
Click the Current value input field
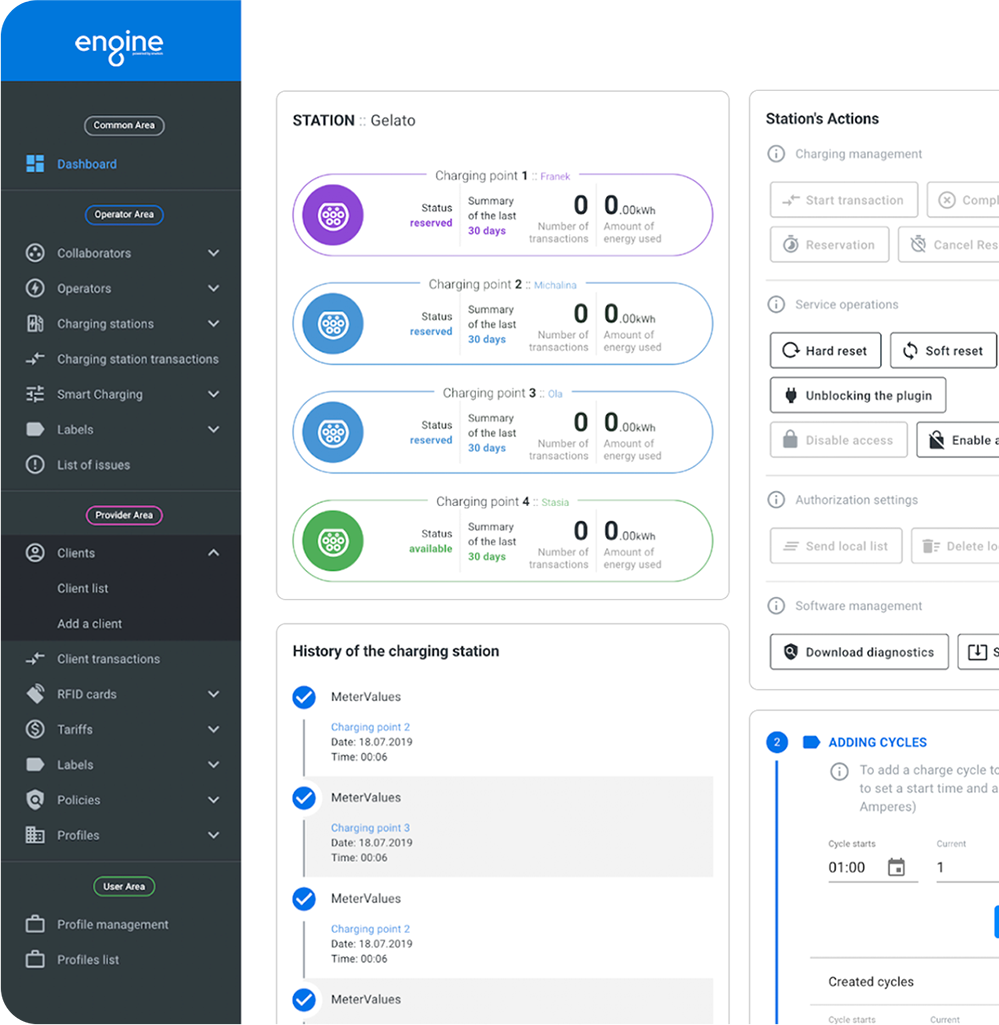coord(964,867)
